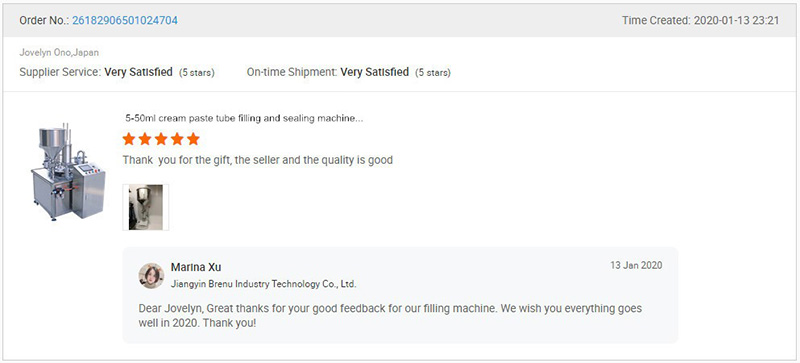Click the review text about the gift
The height and width of the screenshot is (363, 800).
coord(258,160)
